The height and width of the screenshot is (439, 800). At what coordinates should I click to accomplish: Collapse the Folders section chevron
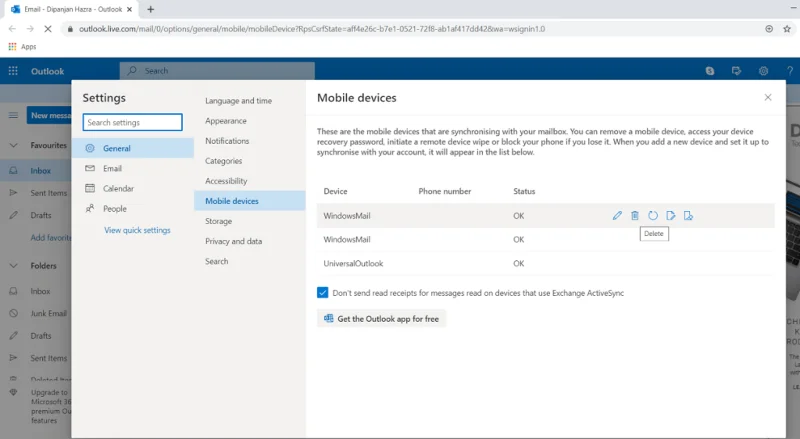pyautogui.click(x=14, y=265)
